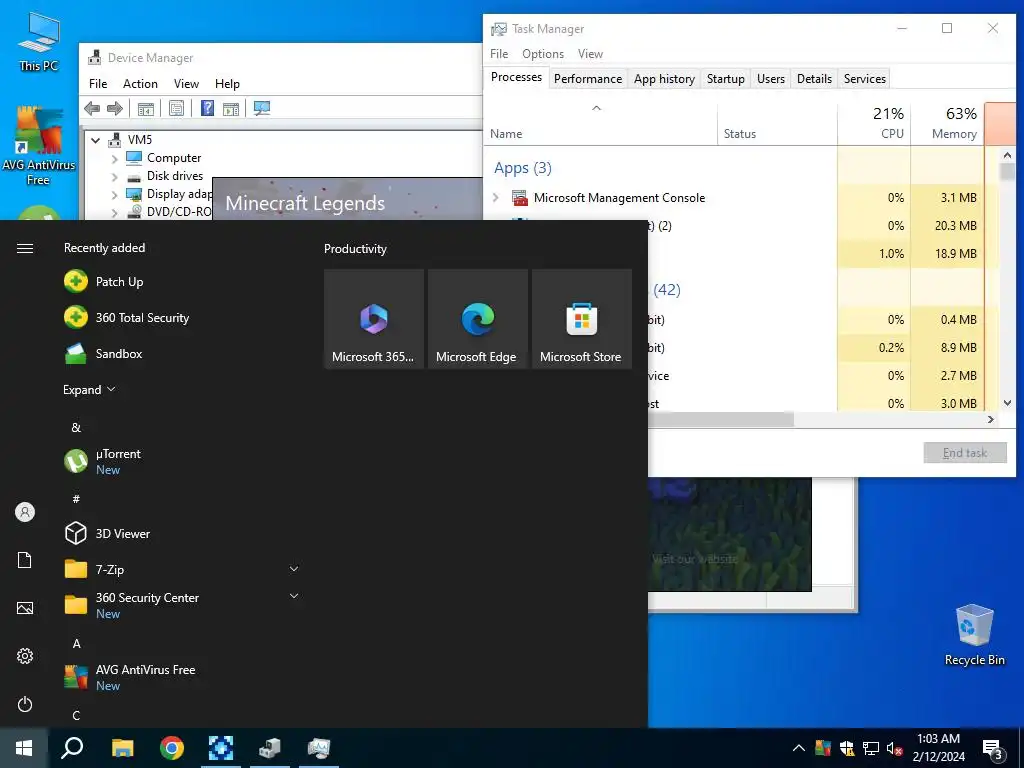Viewport: 1024px width, 768px height.
Task: Click the Device Manager Back arrow
Action: tap(92, 108)
